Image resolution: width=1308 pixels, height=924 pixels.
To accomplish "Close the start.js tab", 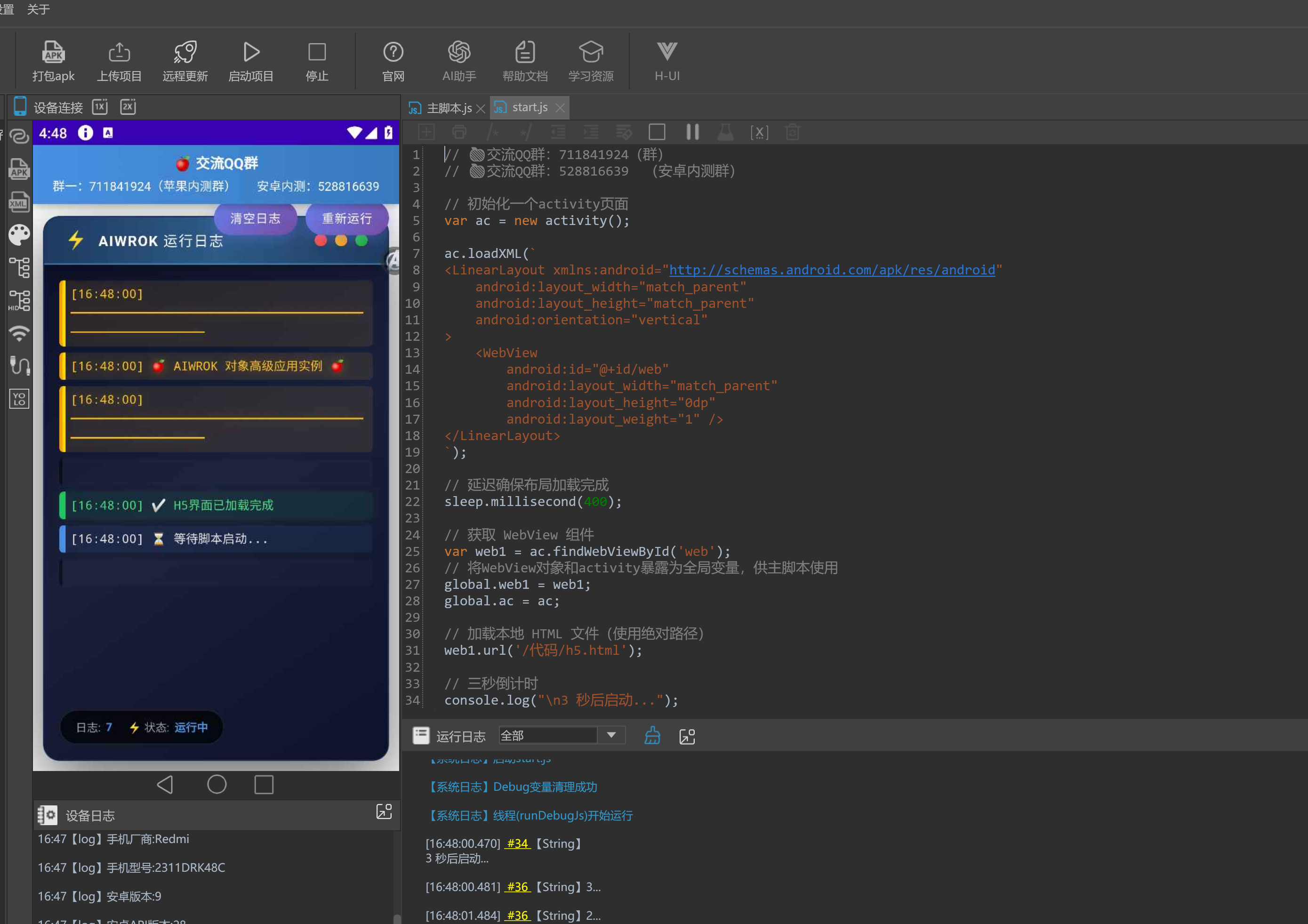I will [x=561, y=108].
